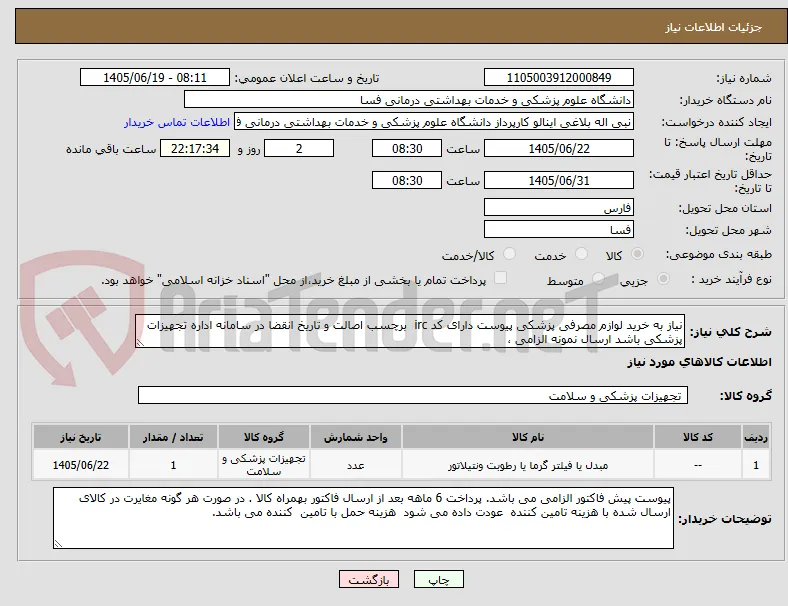Image resolution: width=788 pixels, height=606 pixels.
Task: Select the کالا/خدمت radio button
Action: [509, 254]
